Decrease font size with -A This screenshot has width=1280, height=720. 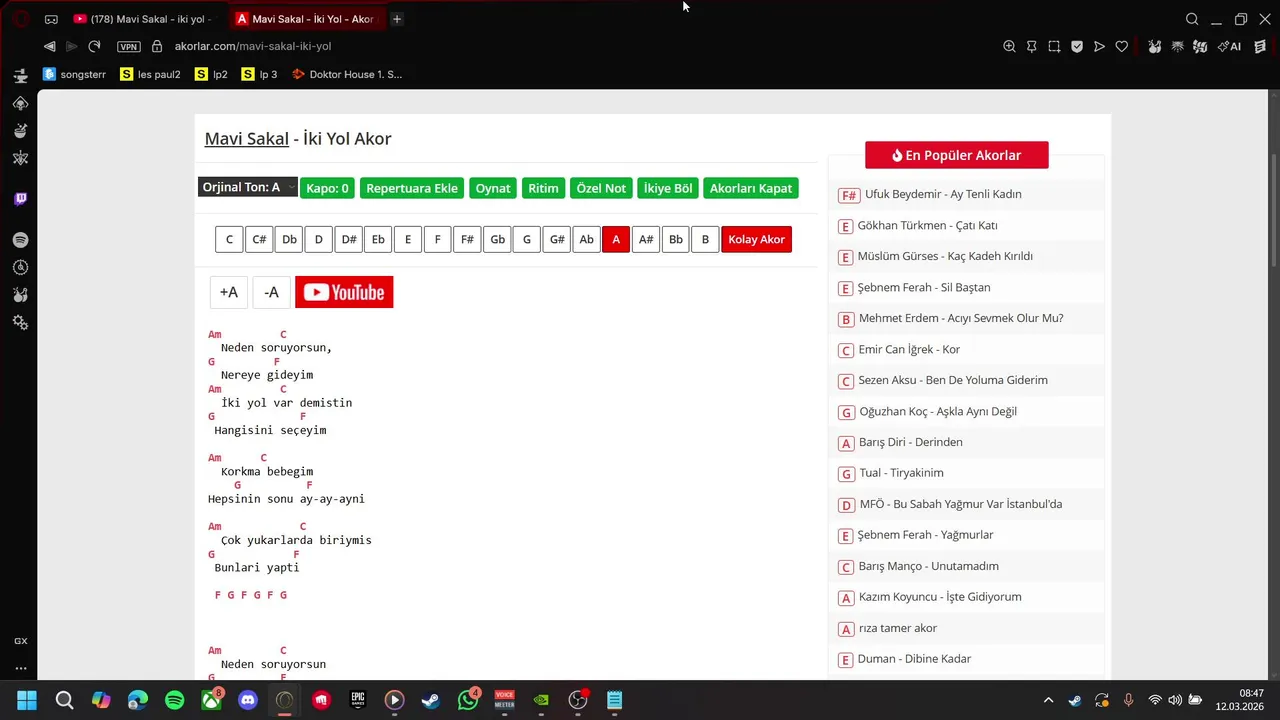pyautogui.click(x=271, y=292)
